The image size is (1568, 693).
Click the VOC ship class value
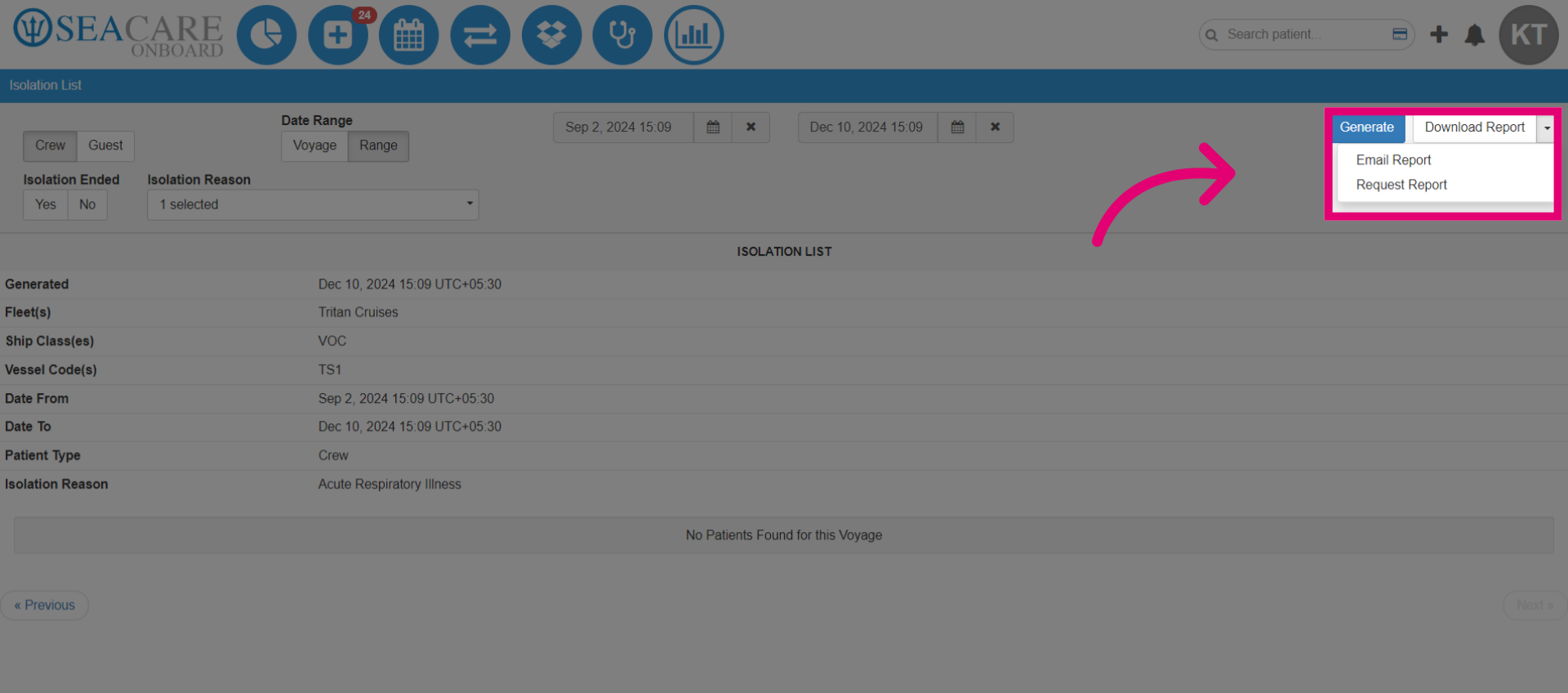(x=332, y=341)
